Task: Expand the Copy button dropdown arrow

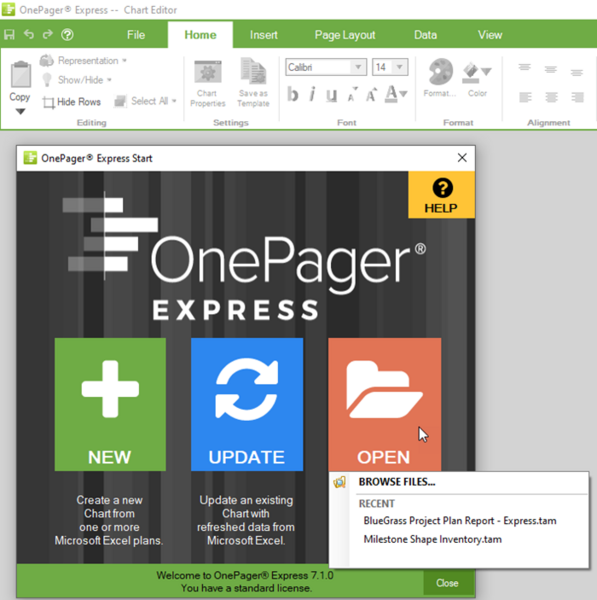Action: point(20,112)
